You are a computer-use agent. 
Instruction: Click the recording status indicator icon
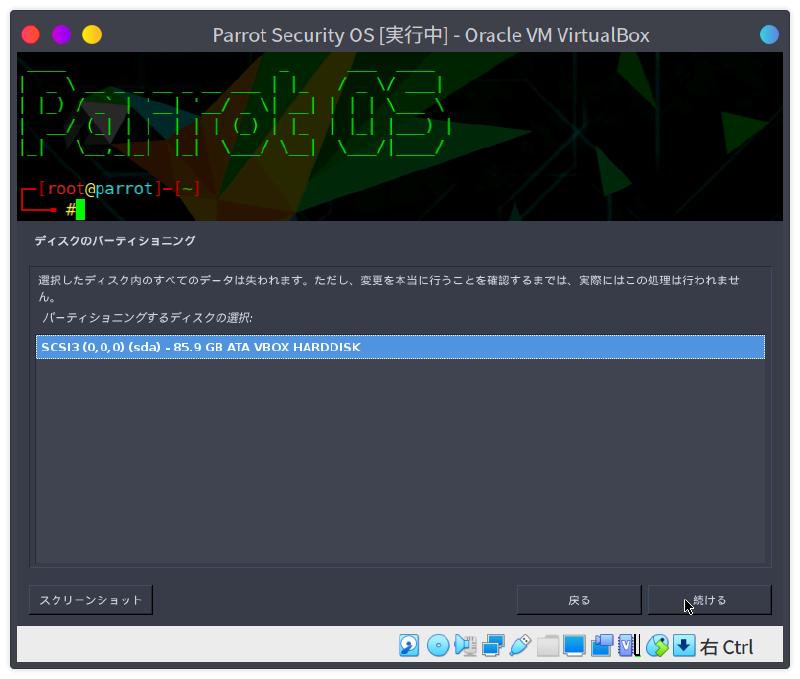click(x=603, y=646)
